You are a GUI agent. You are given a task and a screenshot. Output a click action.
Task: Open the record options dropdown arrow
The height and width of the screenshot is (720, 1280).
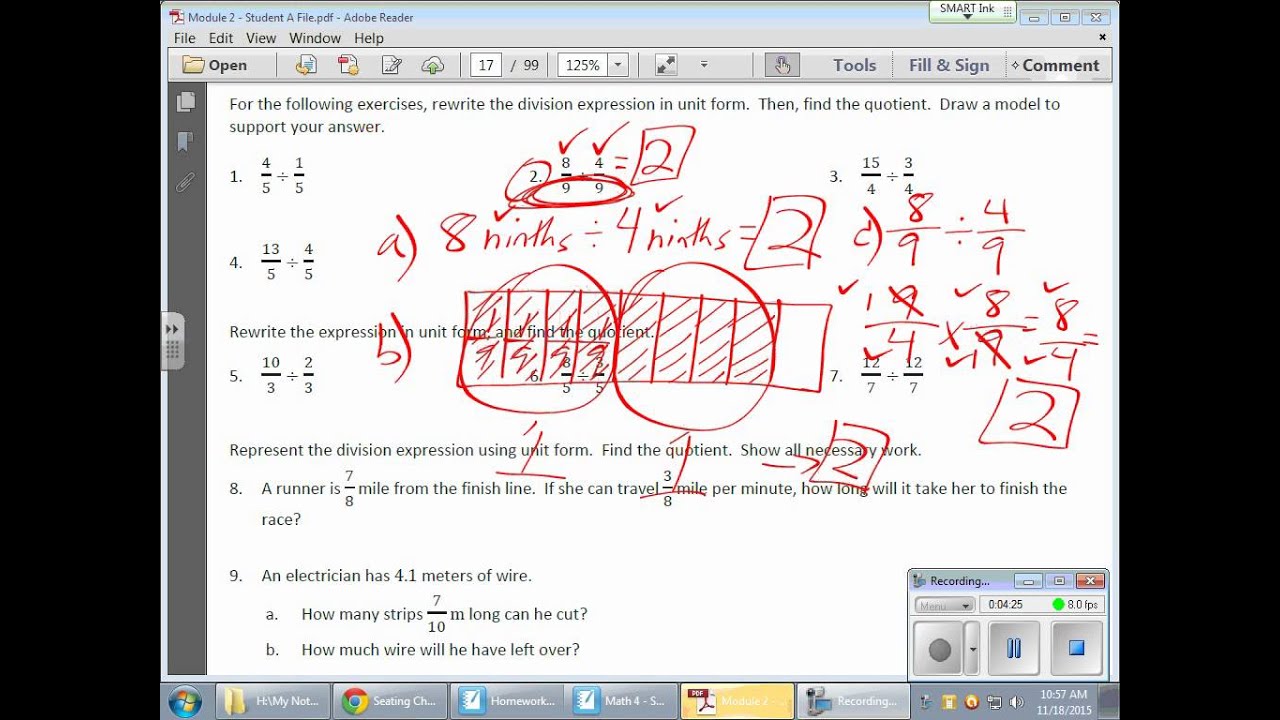[x=972, y=649]
